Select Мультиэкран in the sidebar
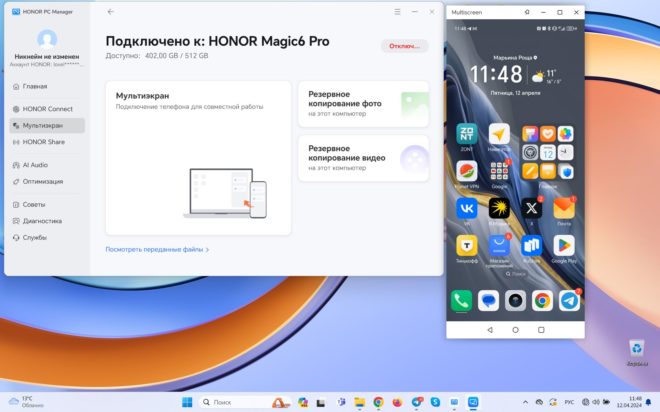The image size is (660, 412). pos(47,125)
